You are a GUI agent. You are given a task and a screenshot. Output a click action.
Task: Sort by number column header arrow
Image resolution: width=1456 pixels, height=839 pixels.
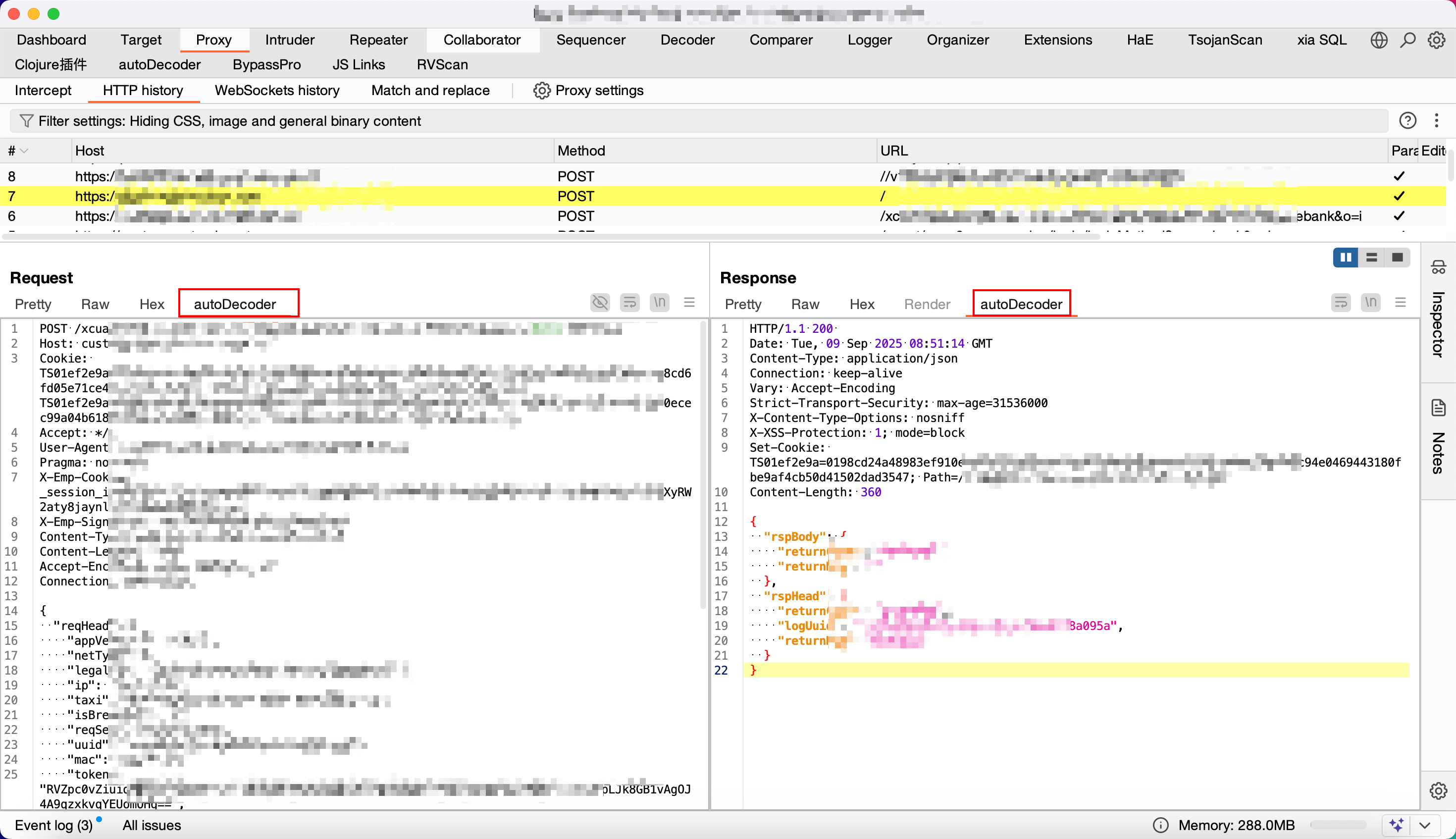[x=24, y=151]
